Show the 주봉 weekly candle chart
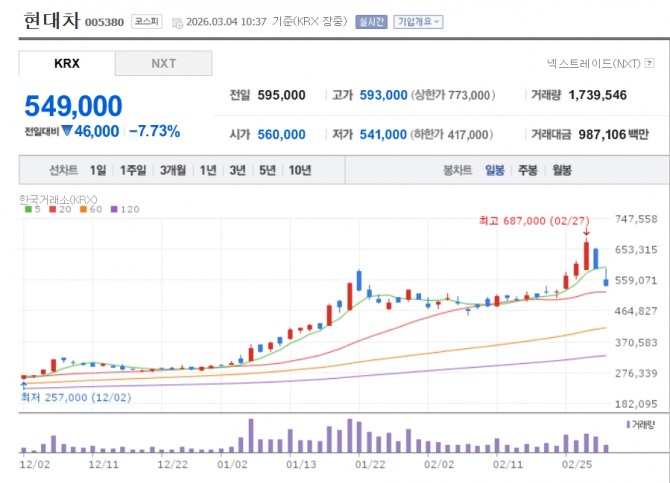The width and height of the screenshot is (670, 483). click(527, 170)
